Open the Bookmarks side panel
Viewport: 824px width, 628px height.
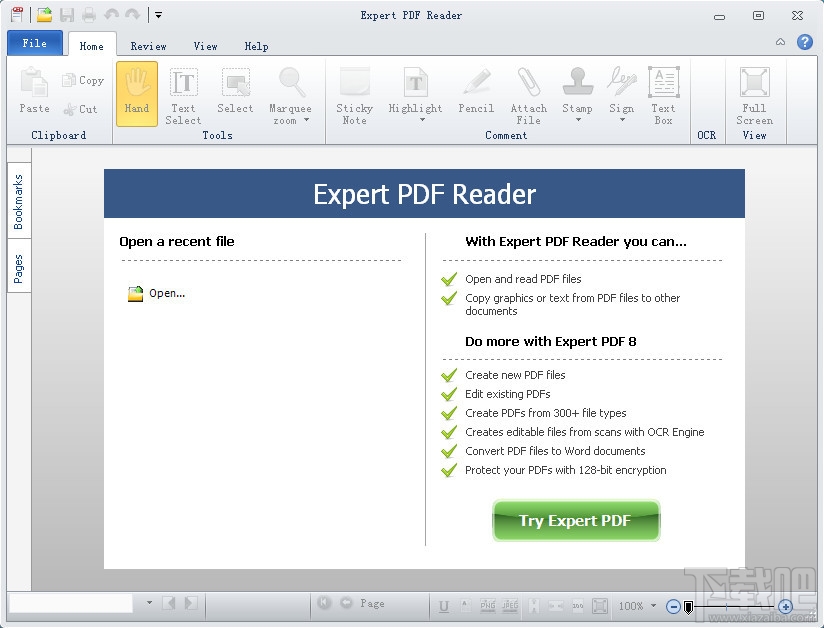pos(19,201)
